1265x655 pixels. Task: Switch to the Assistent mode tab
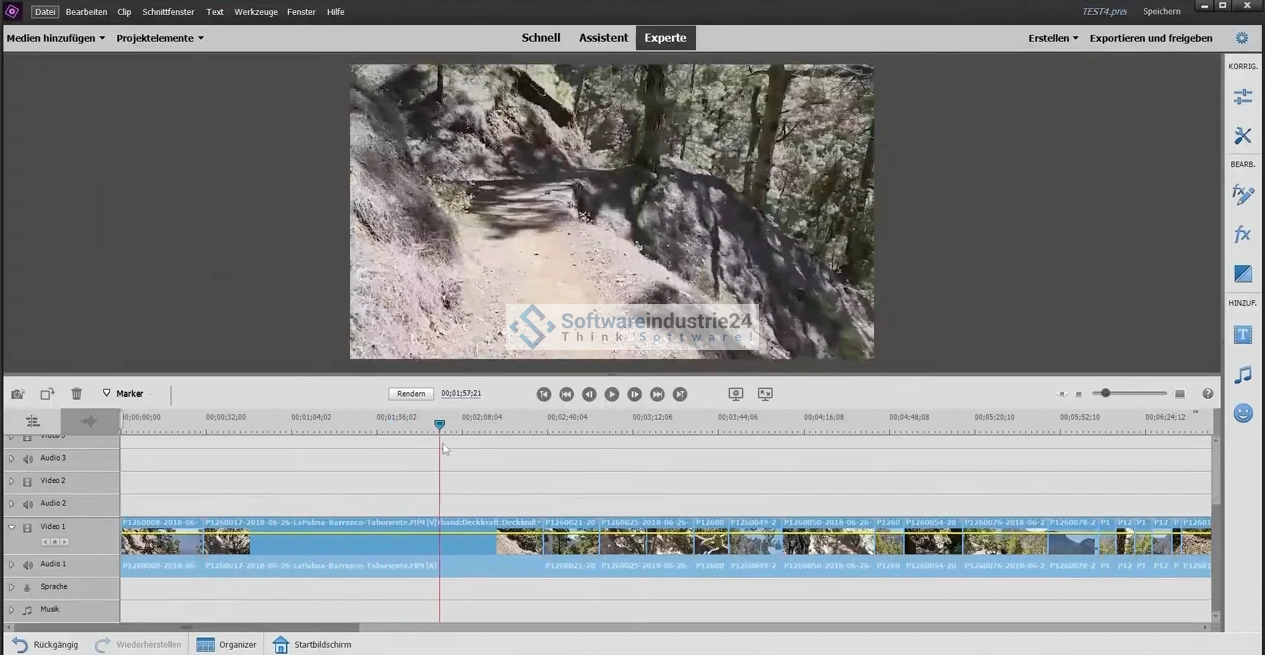[603, 38]
